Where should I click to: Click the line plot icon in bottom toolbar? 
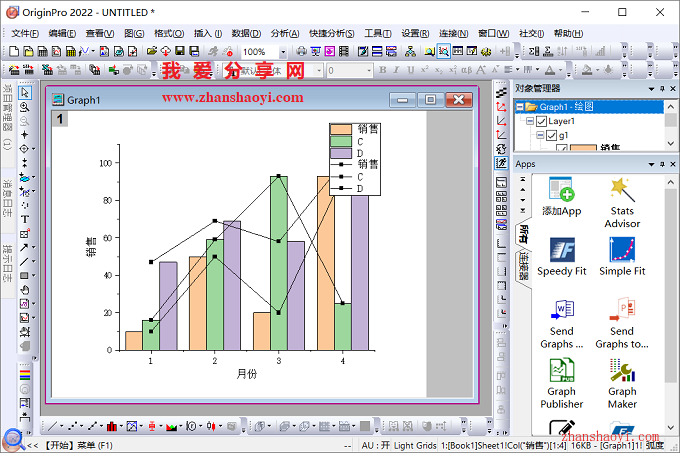[x=52, y=427]
